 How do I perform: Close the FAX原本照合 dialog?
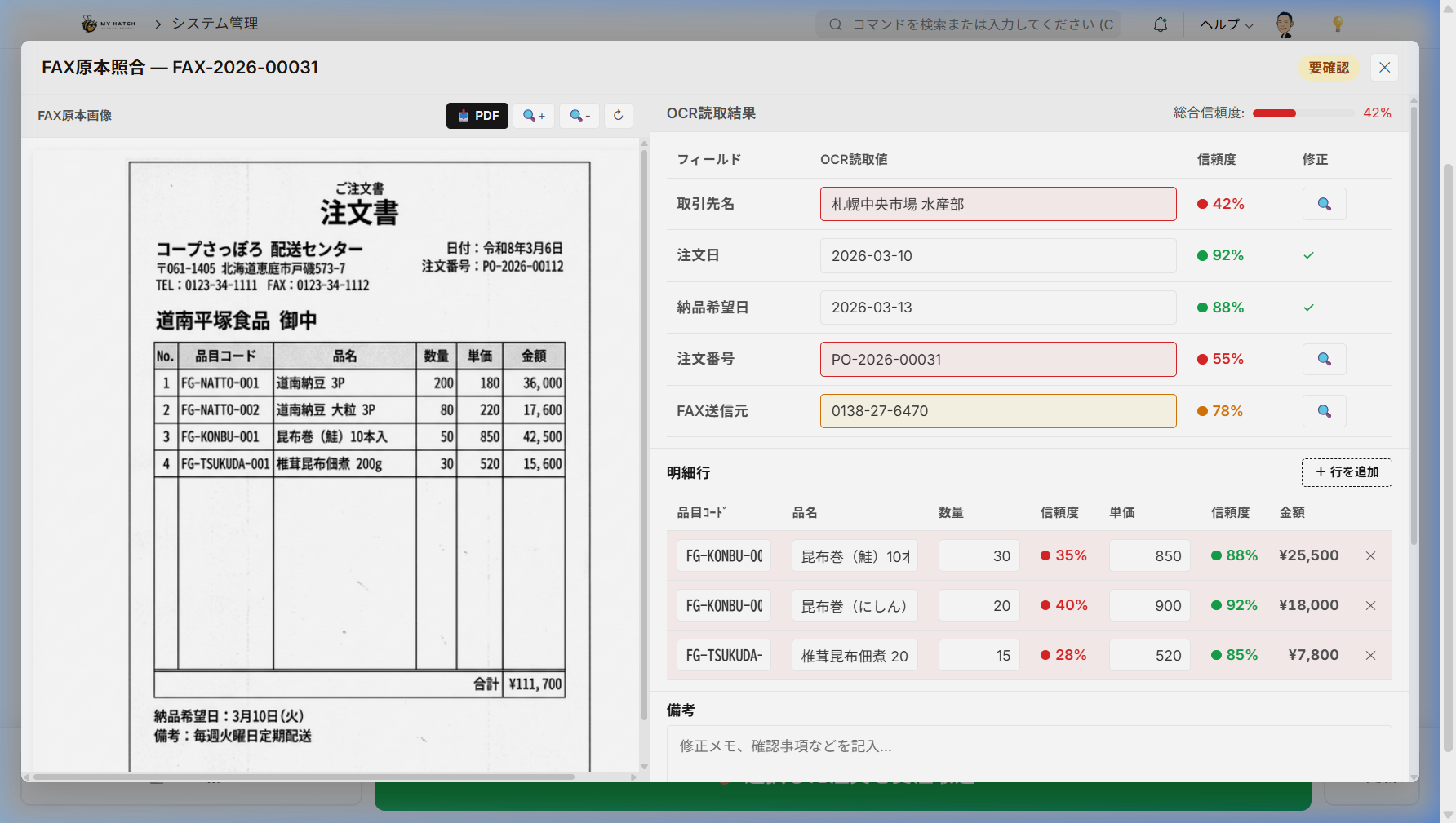(1384, 68)
